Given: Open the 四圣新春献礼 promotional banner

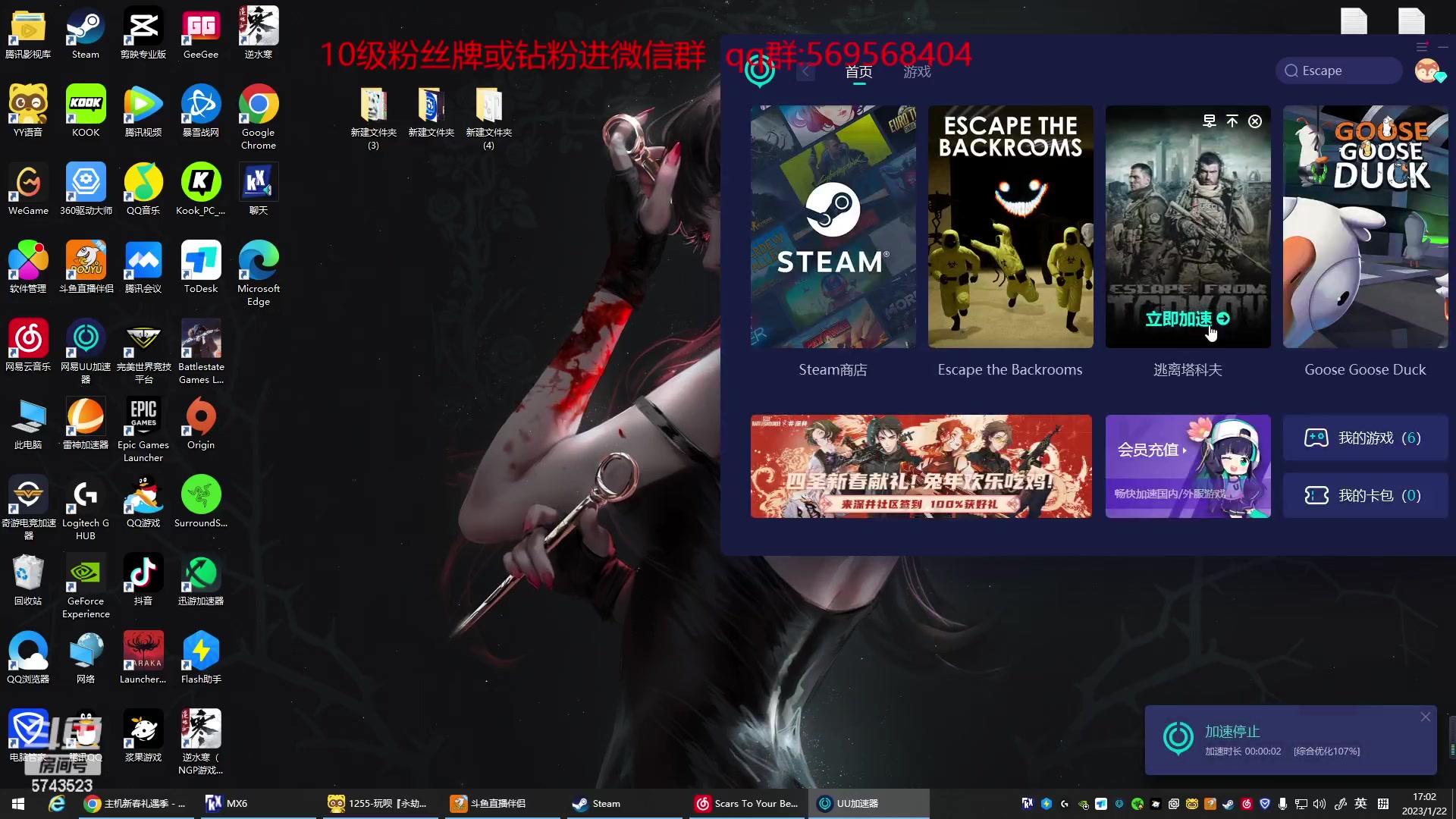Looking at the screenshot, I should coord(921,466).
